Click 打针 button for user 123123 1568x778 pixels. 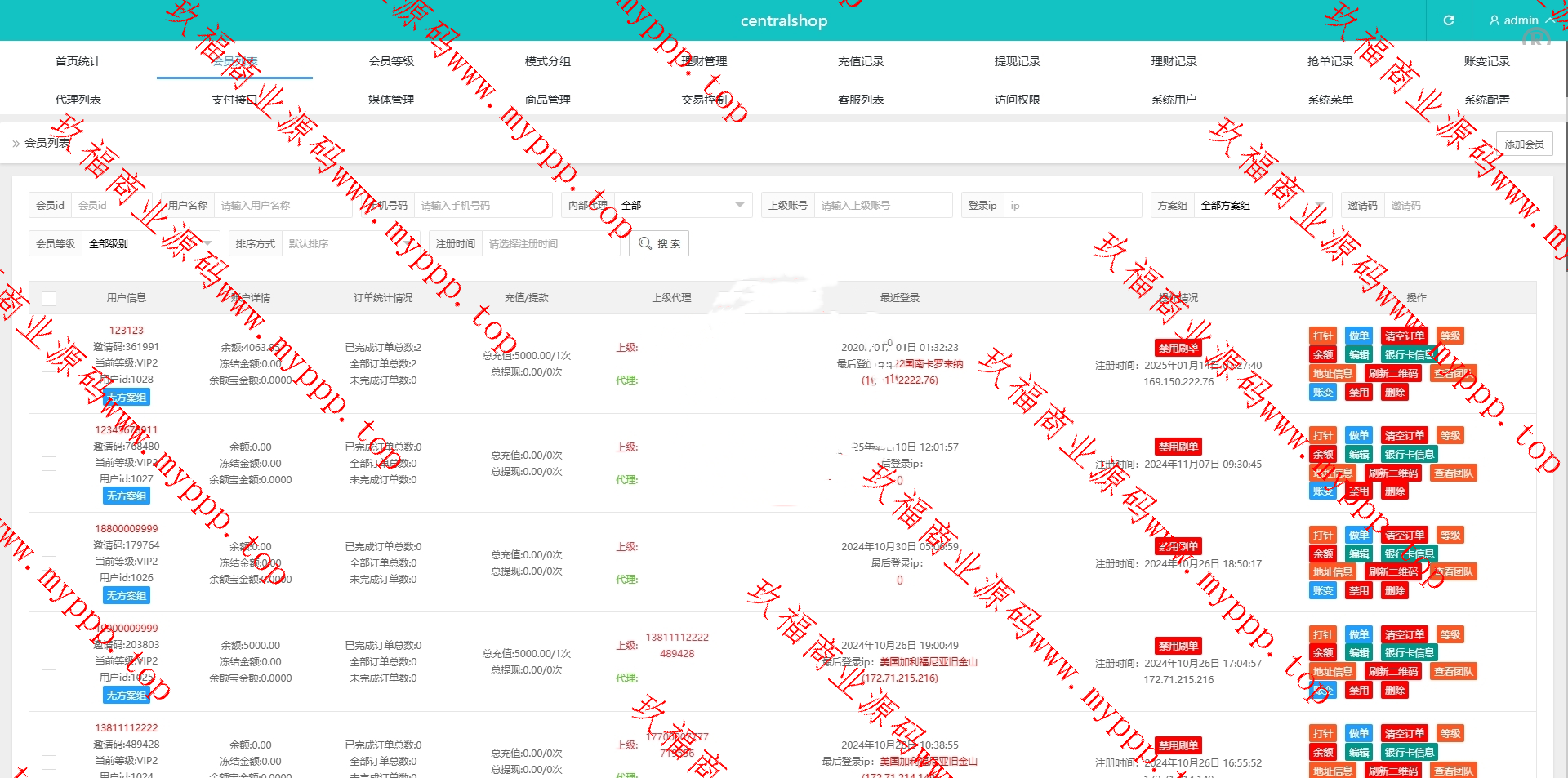click(1322, 336)
